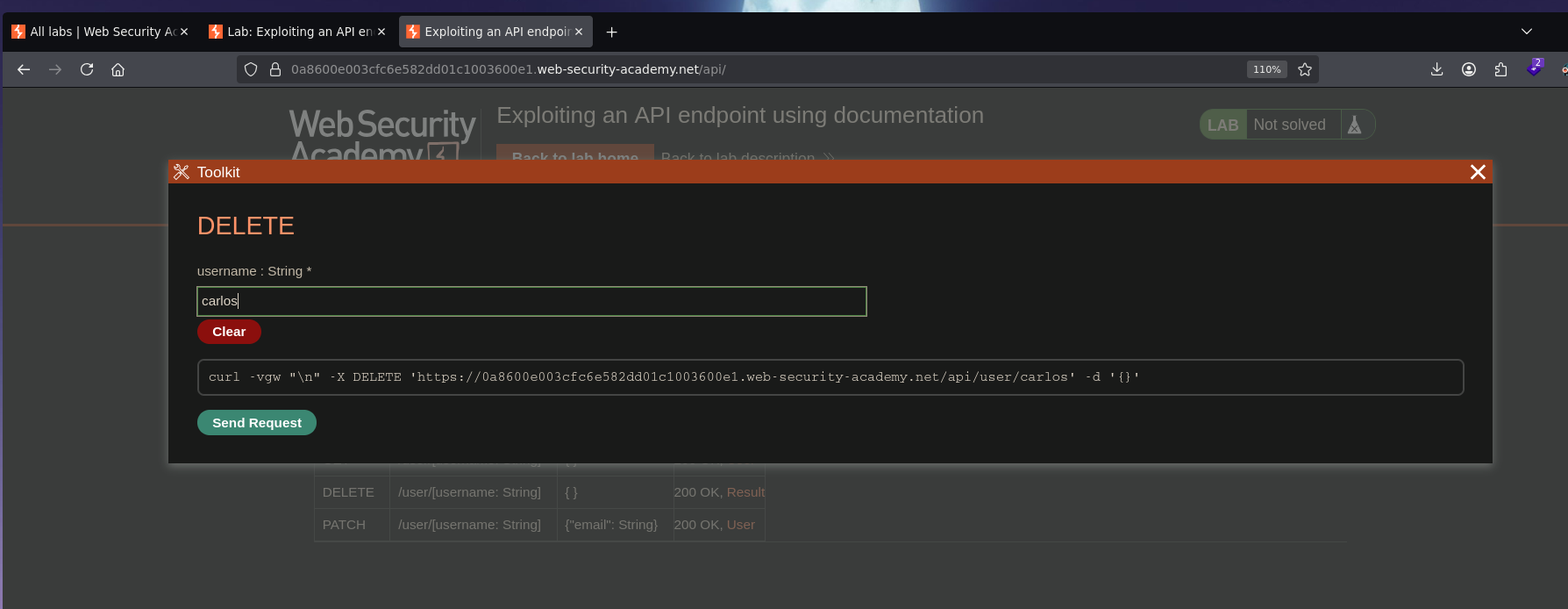
Task: Open a new browser tab
Action: tap(612, 32)
